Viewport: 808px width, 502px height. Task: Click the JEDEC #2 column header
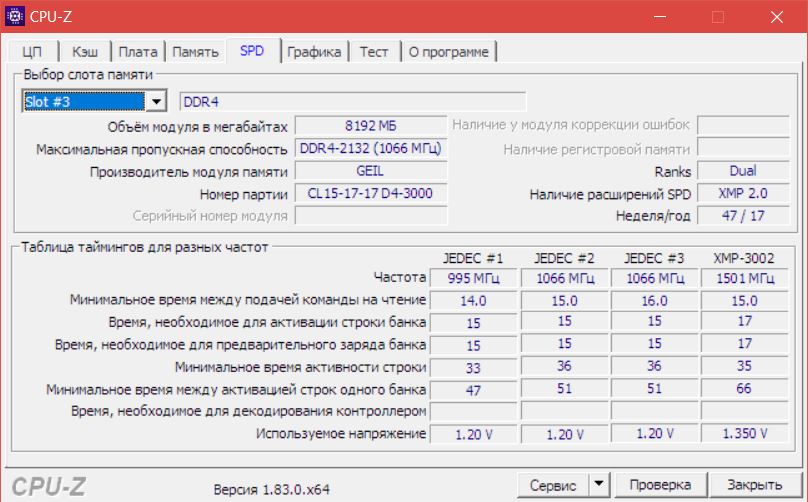(x=564, y=258)
